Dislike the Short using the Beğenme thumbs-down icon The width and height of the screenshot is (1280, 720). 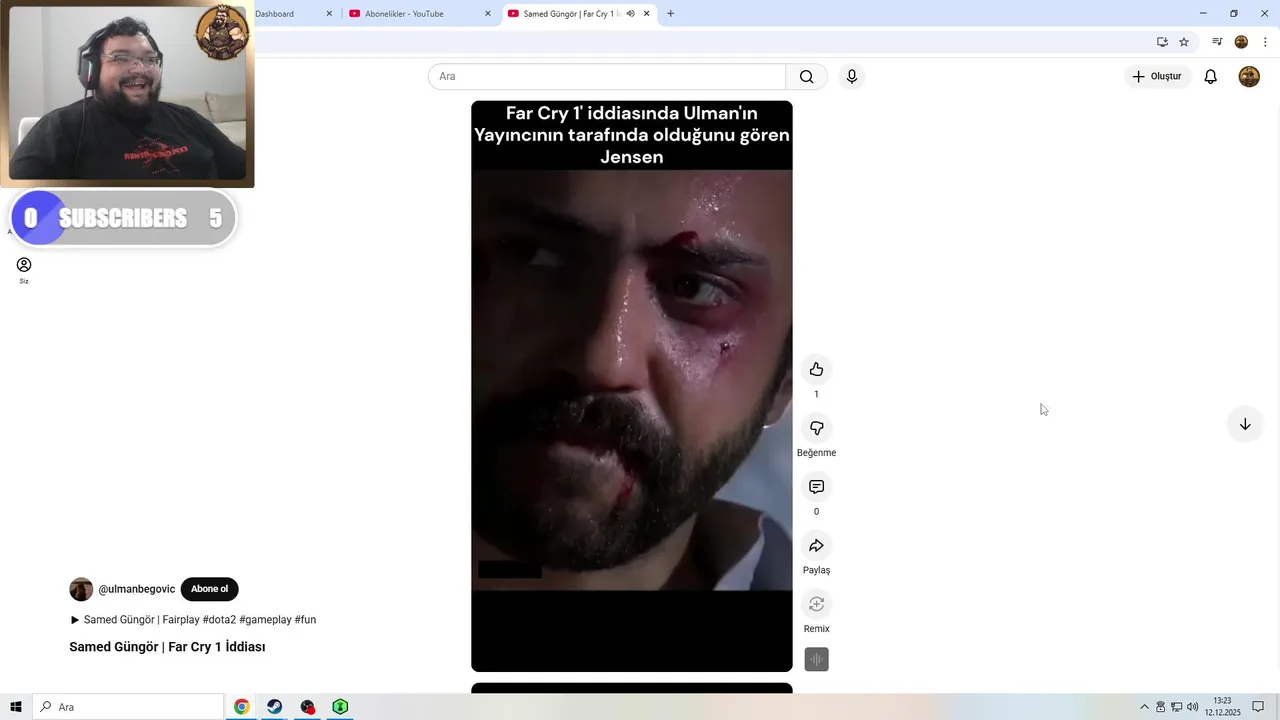(x=816, y=428)
